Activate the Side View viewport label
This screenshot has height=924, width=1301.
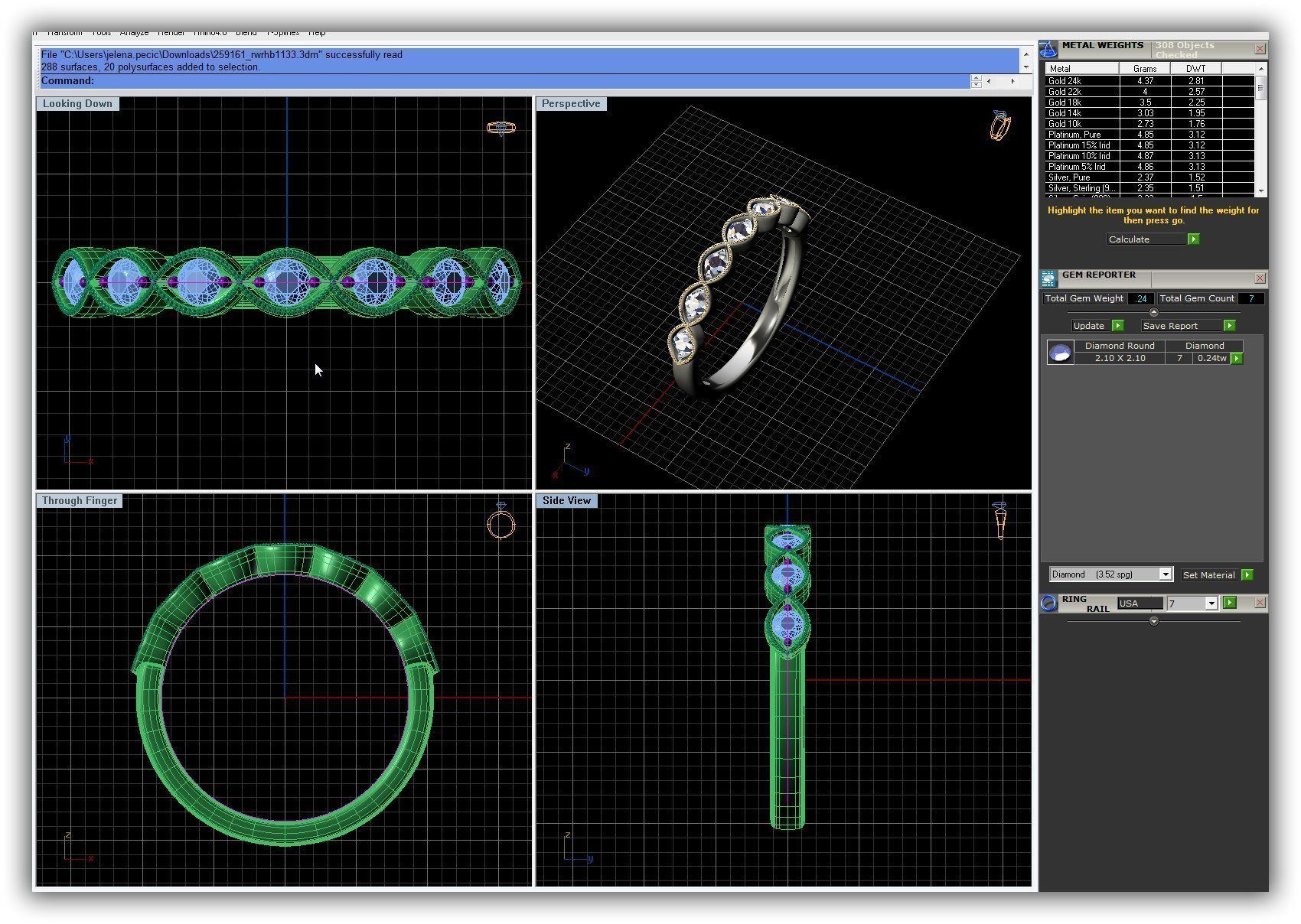click(x=567, y=501)
